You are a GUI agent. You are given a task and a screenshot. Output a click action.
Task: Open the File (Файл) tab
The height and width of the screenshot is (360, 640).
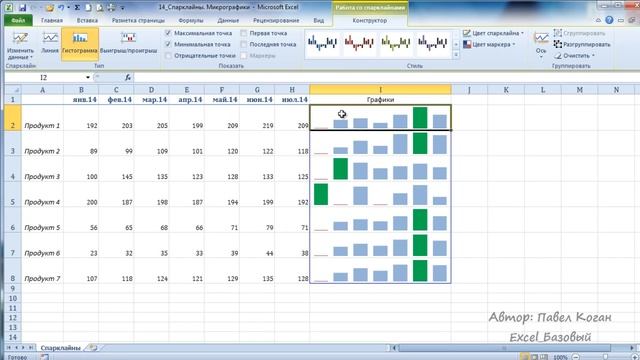click(18, 20)
